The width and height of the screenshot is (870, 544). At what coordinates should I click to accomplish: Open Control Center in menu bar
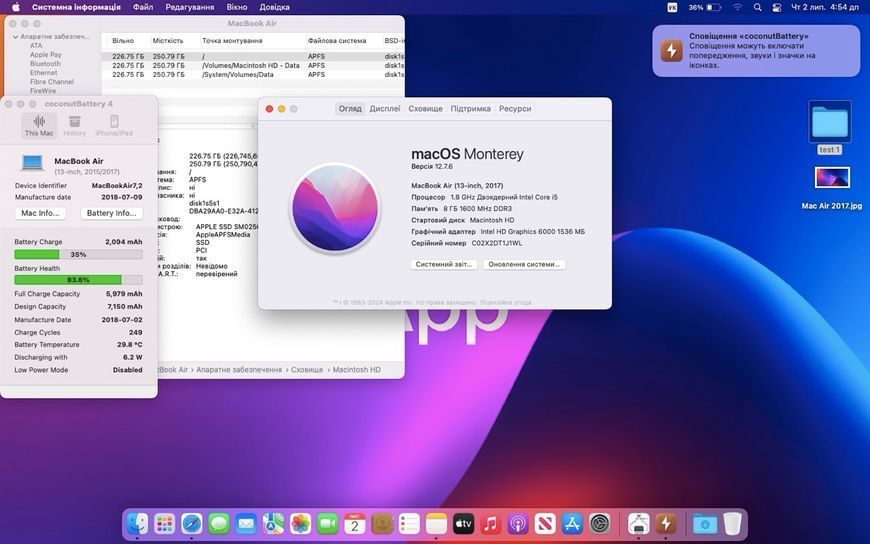coord(777,7)
